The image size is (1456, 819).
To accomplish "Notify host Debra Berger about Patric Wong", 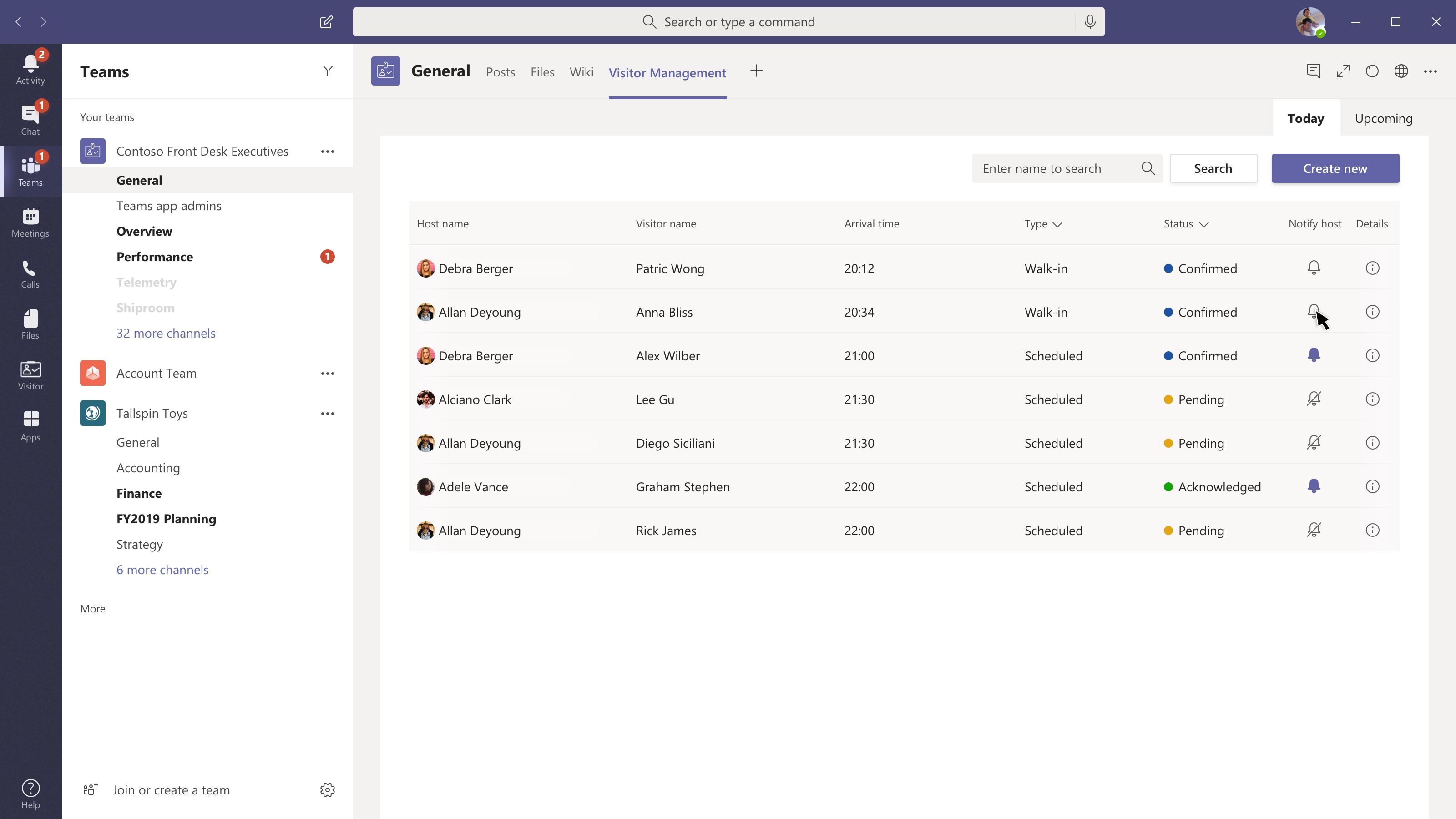I will coord(1314,268).
